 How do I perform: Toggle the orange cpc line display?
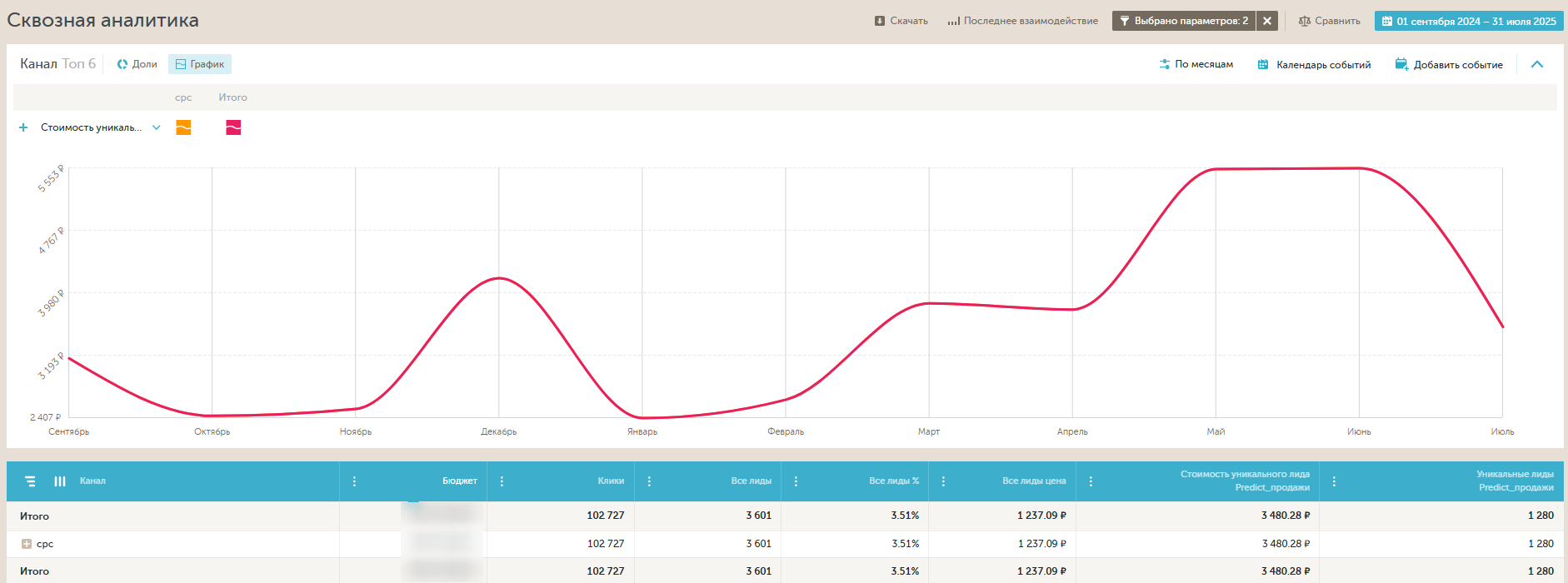pyautogui.click(x=183, y=127)
